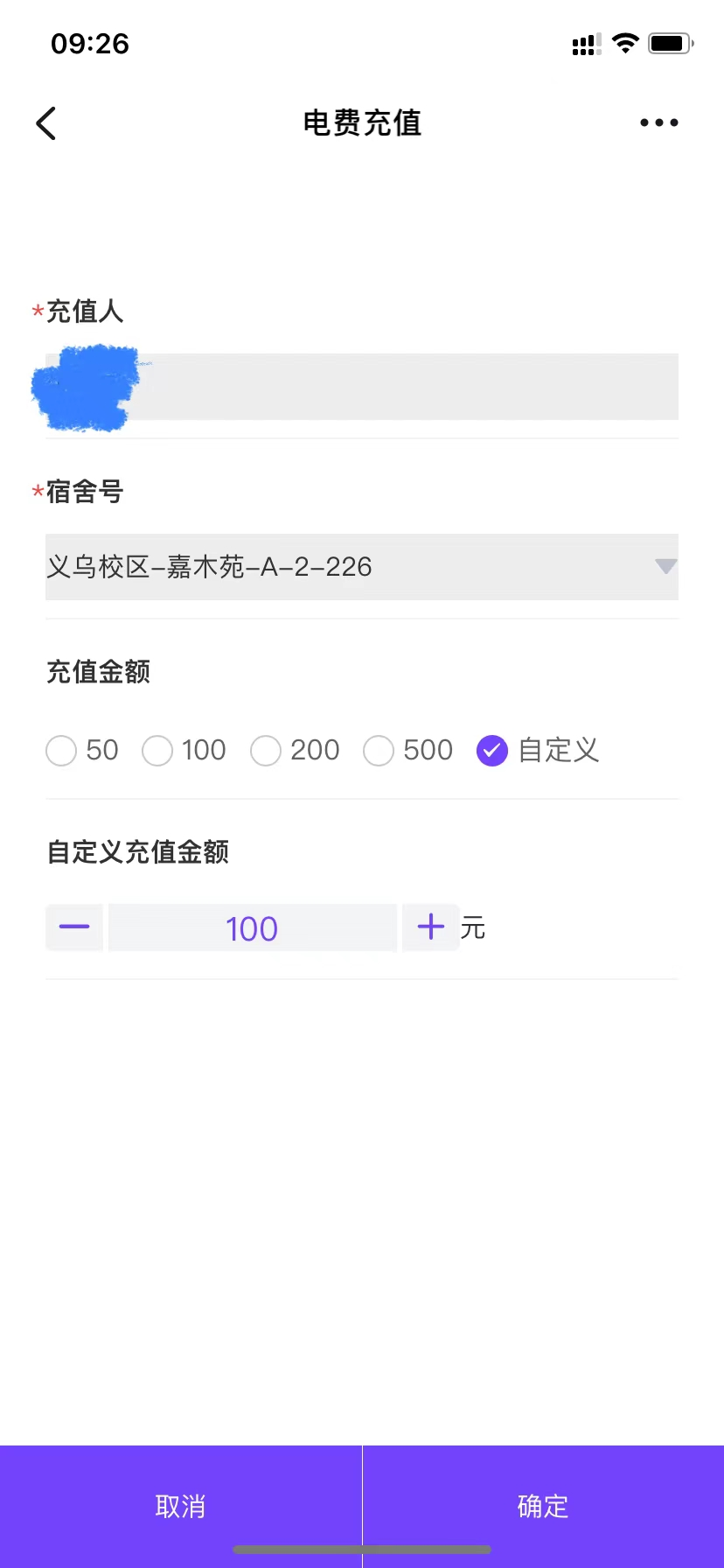Choose the 200 yuan recharge amount
This screenshot has width=724, height=1568.
coord(266,751)
